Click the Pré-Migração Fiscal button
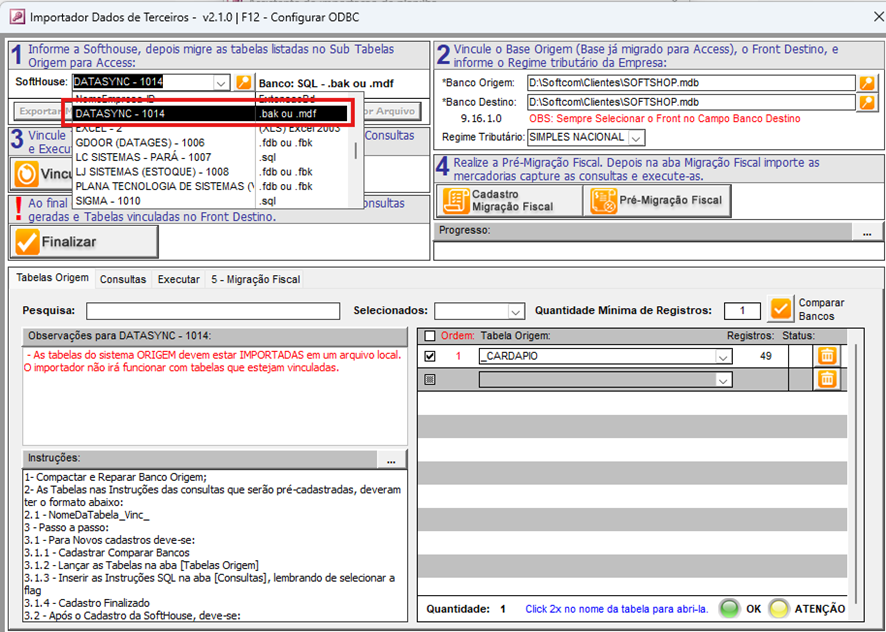Screen dimensions: 886x632 [x=657, y=200]
